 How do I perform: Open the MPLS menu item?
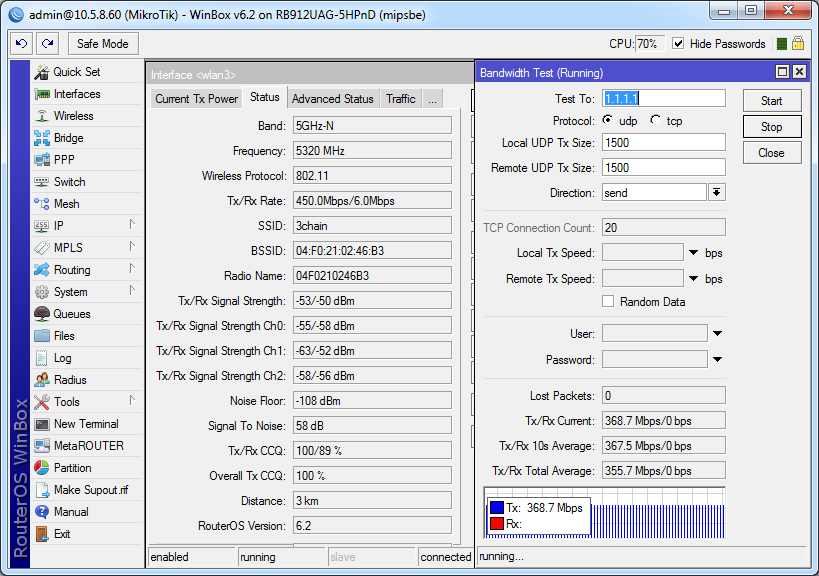click(86, 248)
